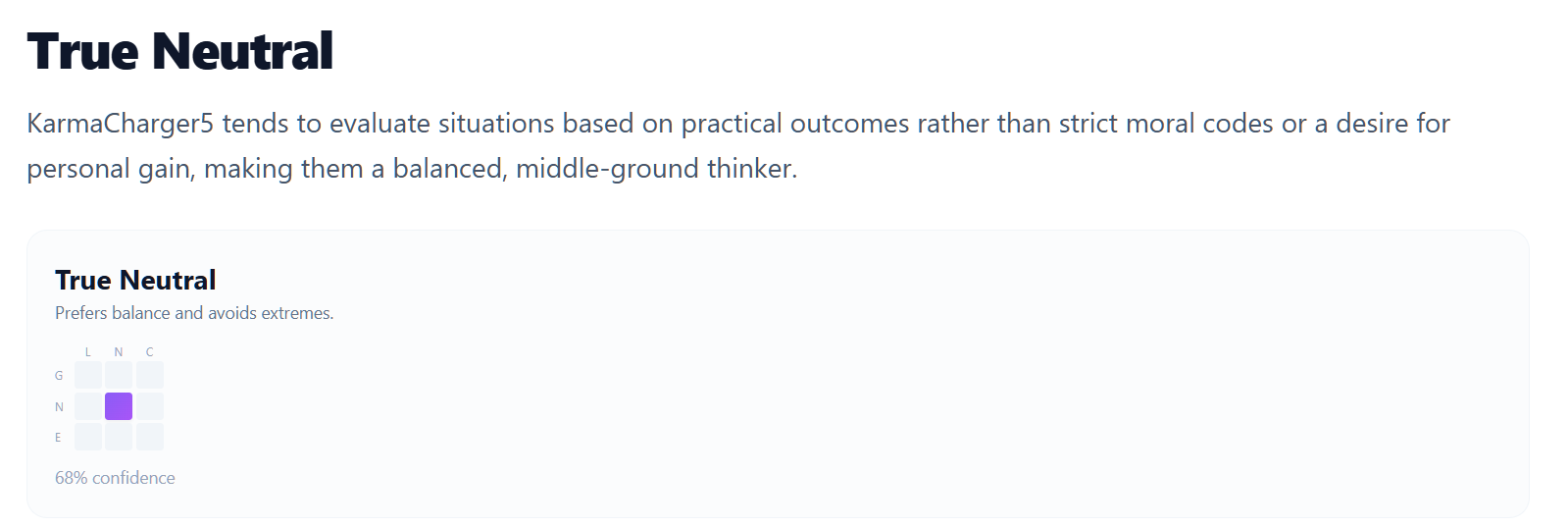The height and width of the screenshot is (527, 1568).
Task: Select the Chaotic Evil grid cell
Action: click(150, 437)
